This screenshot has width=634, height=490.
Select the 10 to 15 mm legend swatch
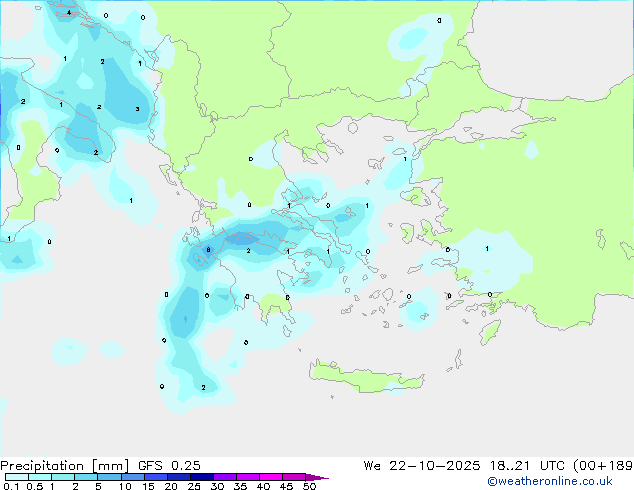[x=132, y=477]
